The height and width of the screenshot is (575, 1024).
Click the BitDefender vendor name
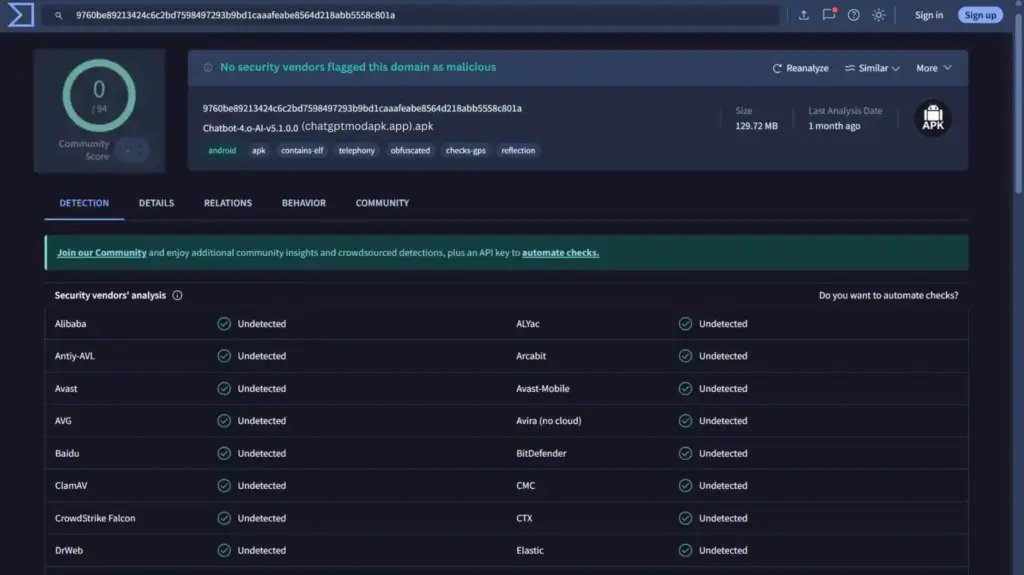pos(541,453)
